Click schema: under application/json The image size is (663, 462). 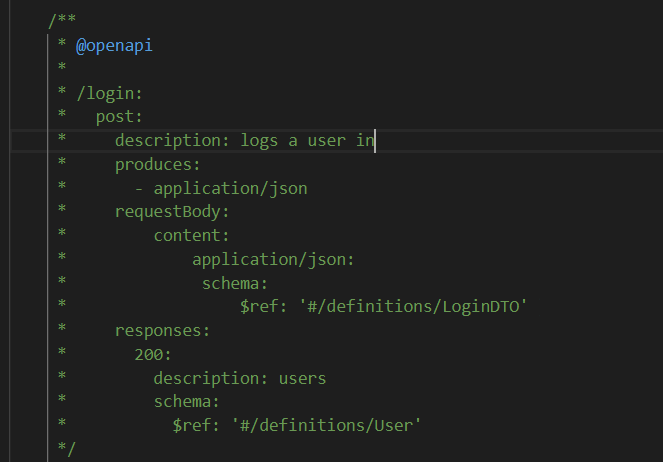(235, 284)
